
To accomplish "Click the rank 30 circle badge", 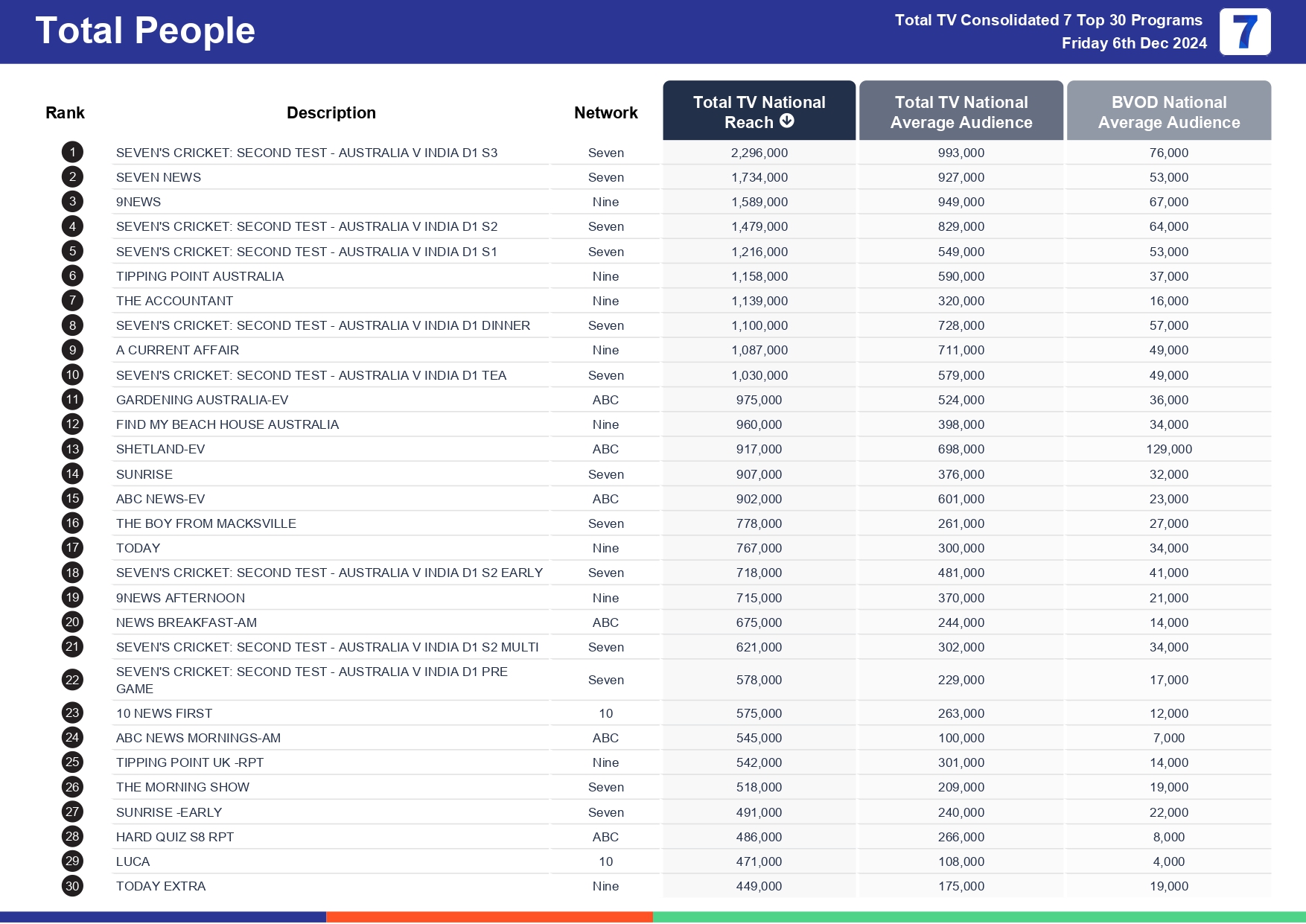I will [x=72, y=886].
